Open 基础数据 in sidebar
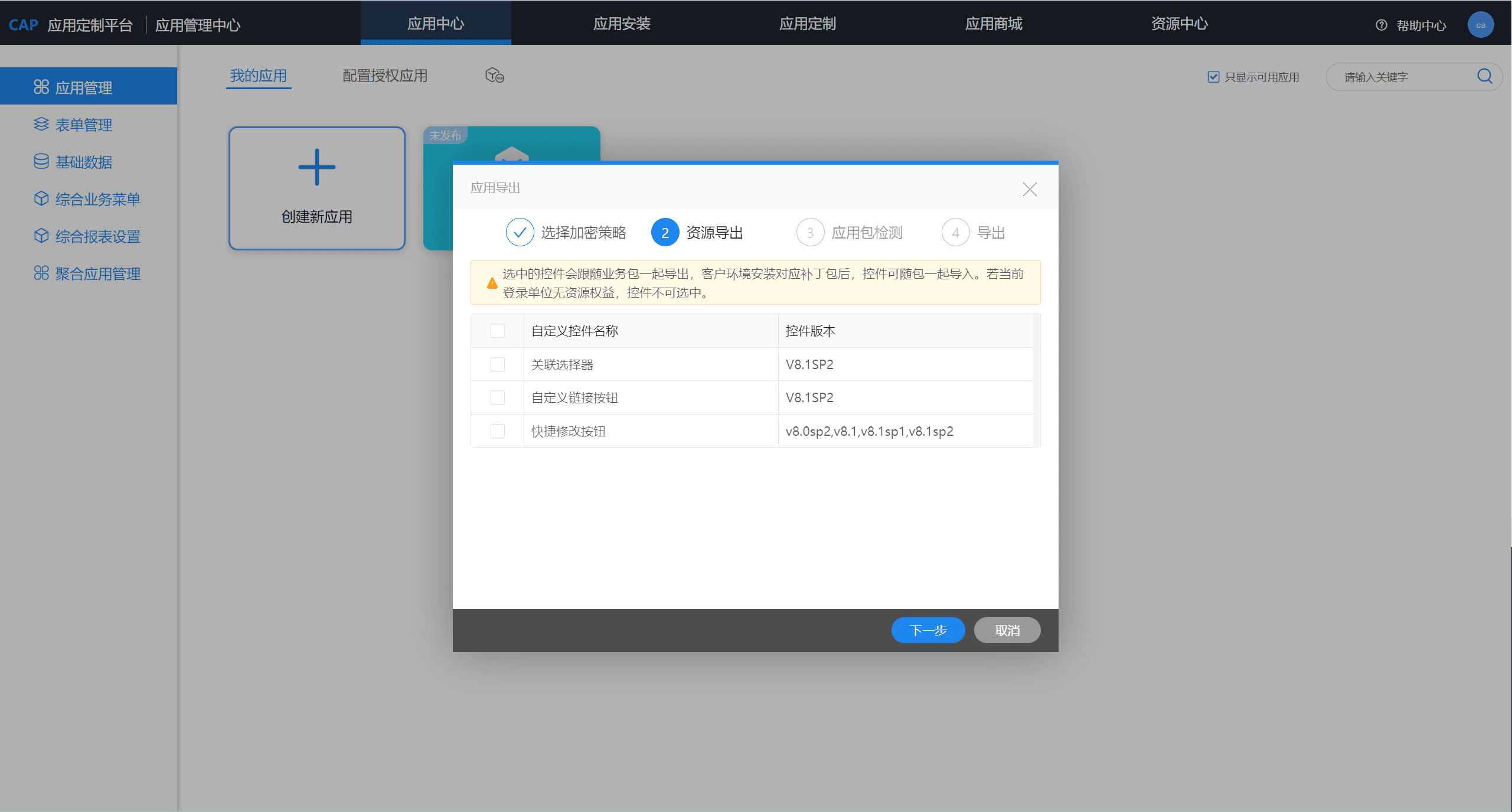The height and width of the screenshot is (812, 1512). (89, 162)
